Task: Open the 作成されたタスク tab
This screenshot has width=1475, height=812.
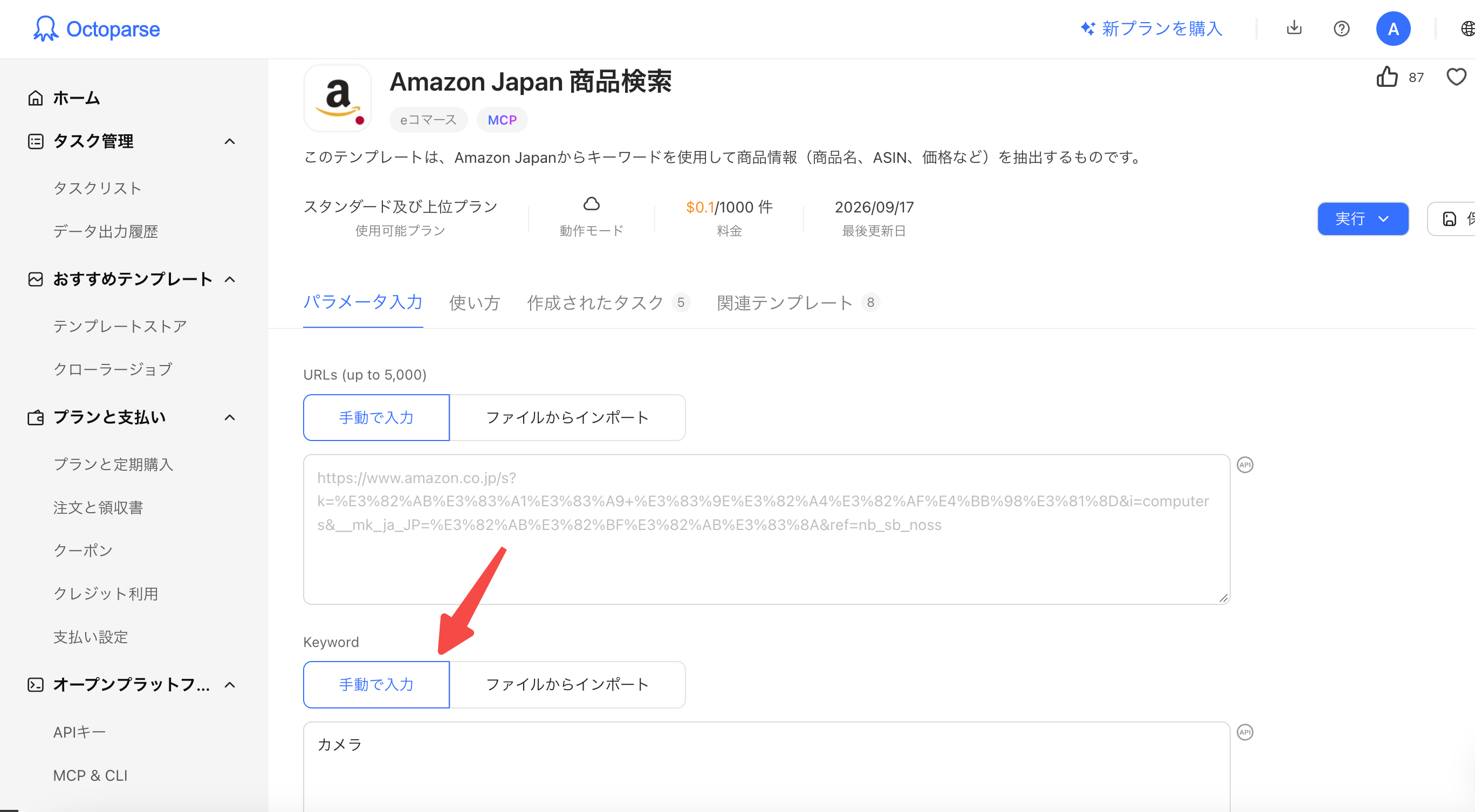Action: tap(608, 302)
